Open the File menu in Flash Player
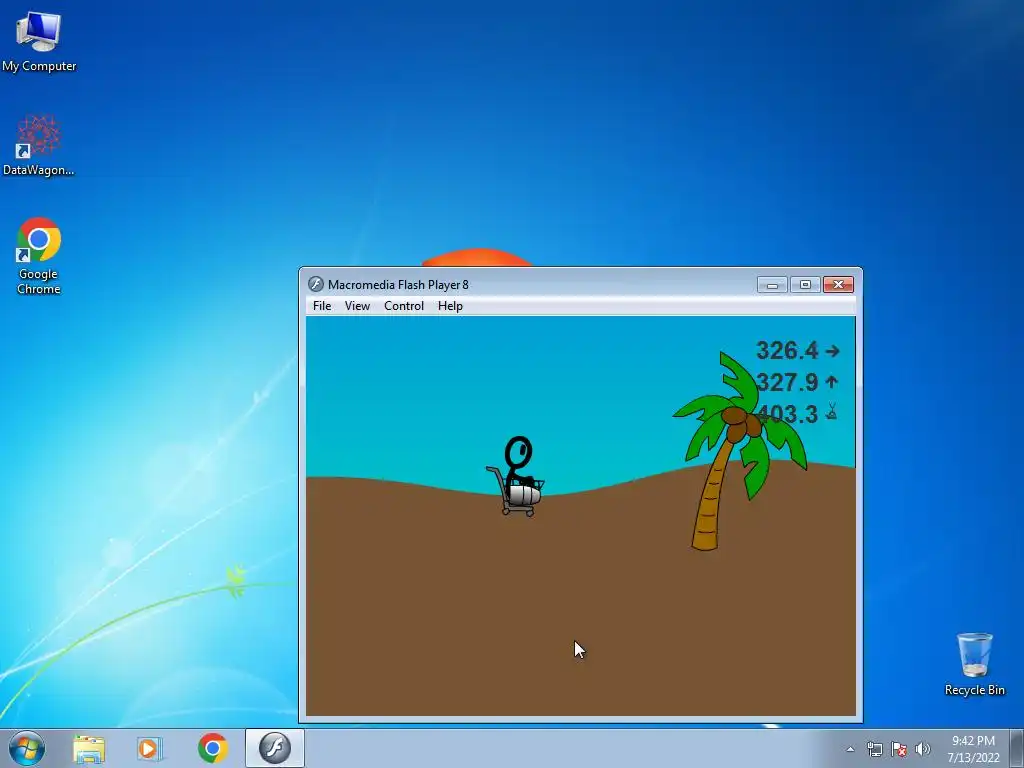The height and width of the screenshot is (768, 1024). (x=322, y=306)
